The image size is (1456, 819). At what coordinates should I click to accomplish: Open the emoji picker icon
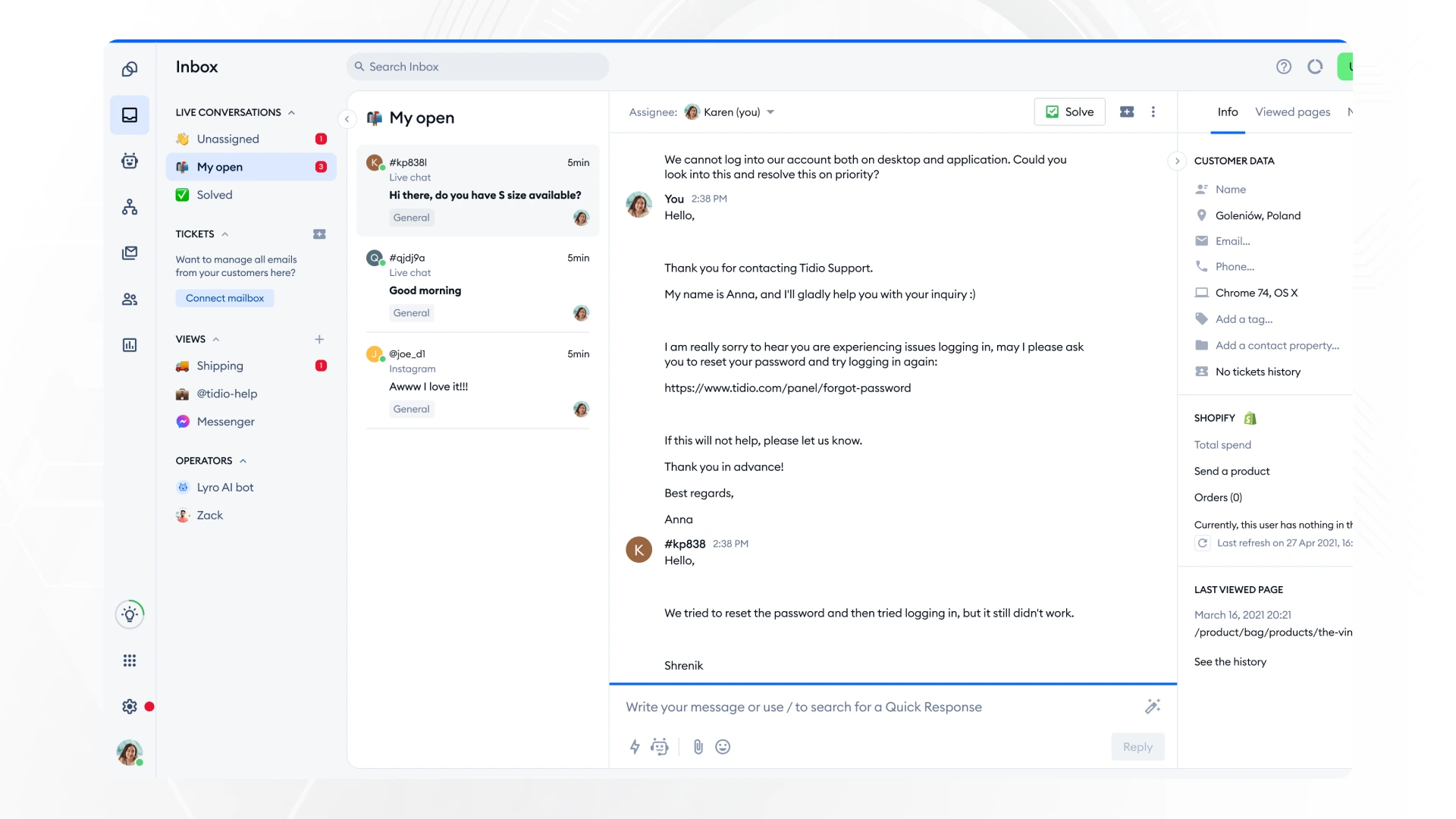[x=723, y=747]
